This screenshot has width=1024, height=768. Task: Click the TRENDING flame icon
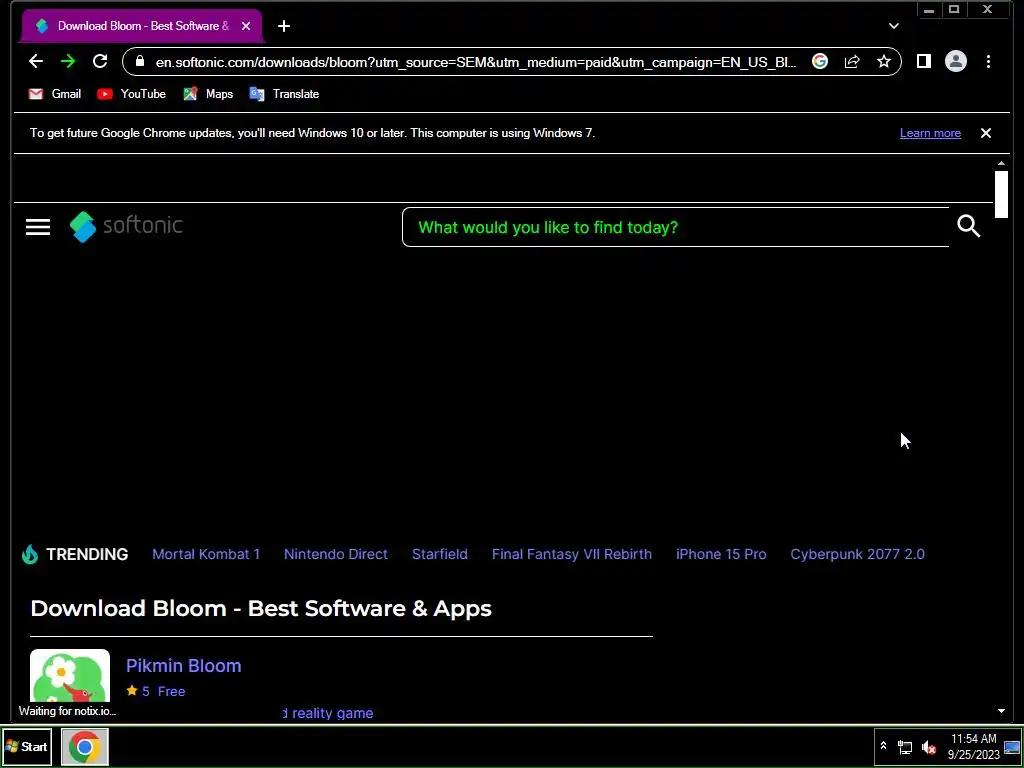pos(30,554)
